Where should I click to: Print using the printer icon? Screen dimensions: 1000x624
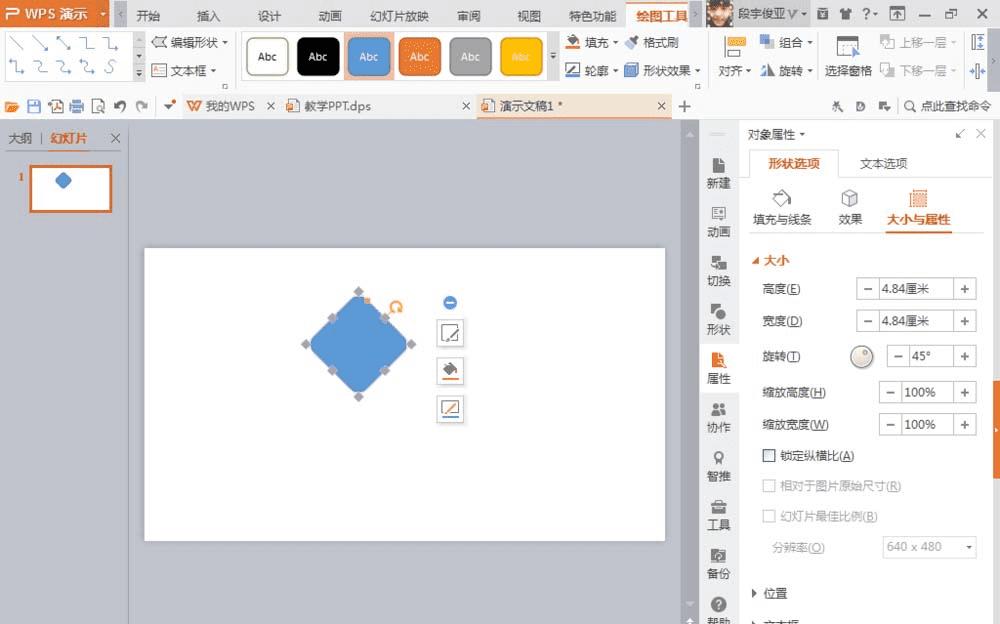77,107
